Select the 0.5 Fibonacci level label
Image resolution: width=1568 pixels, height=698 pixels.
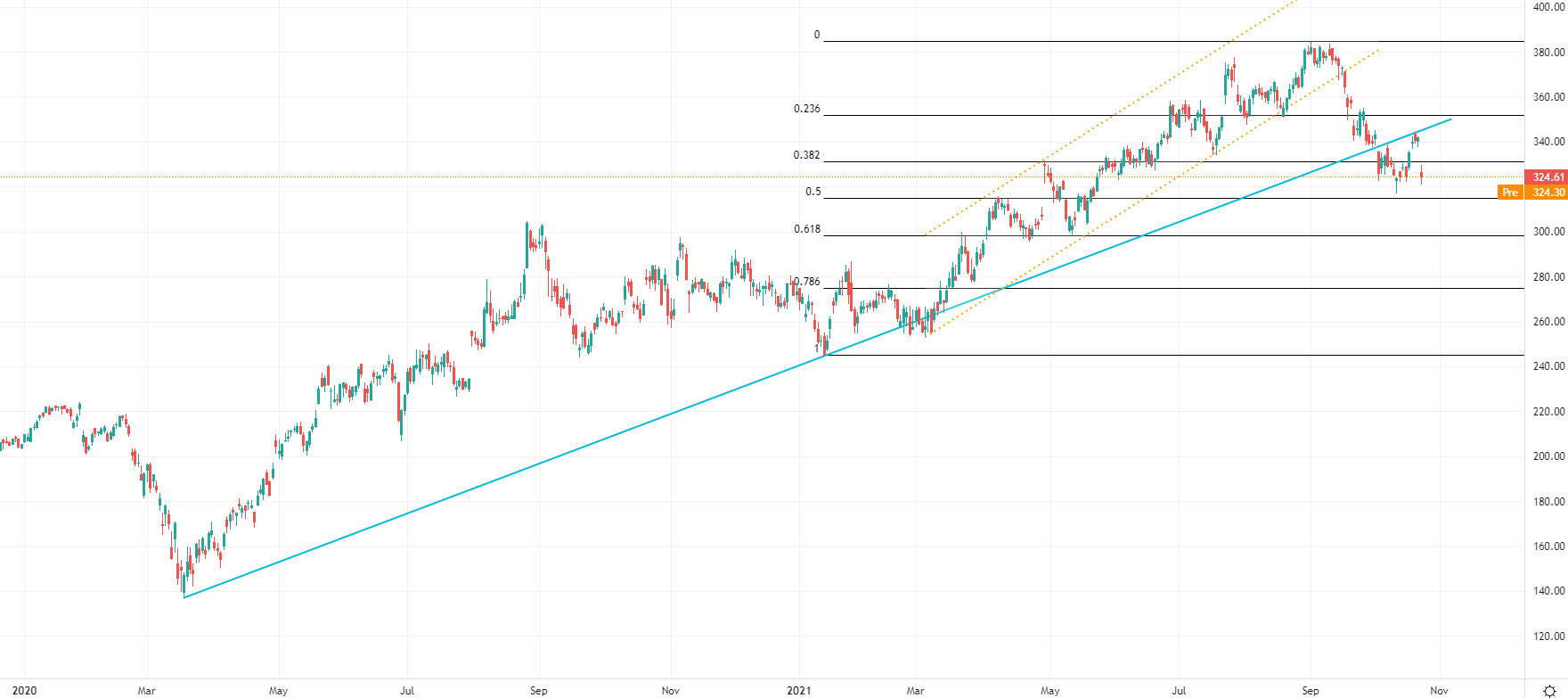813,192
